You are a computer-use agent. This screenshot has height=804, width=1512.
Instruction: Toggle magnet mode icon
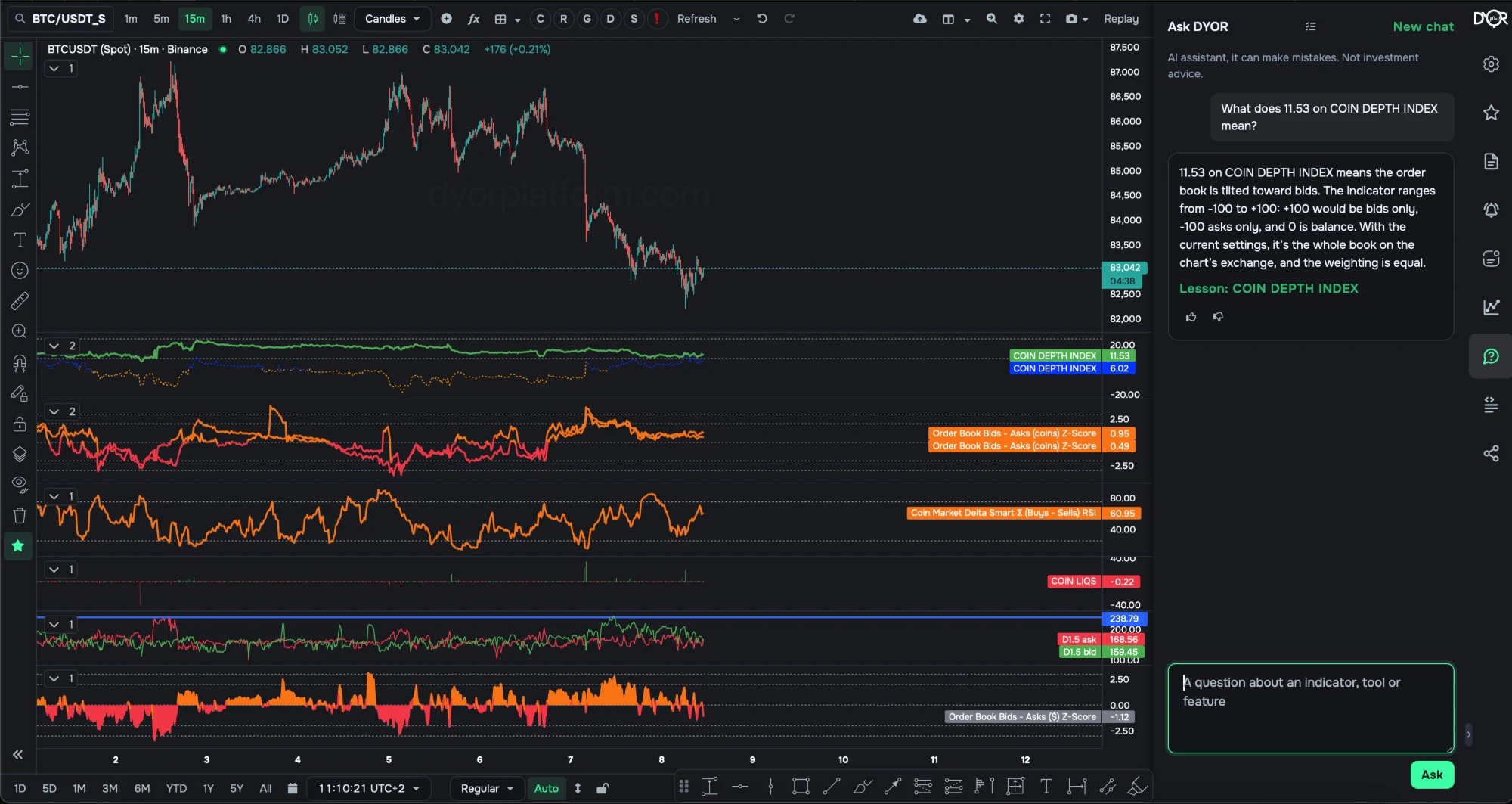[20, 363]
